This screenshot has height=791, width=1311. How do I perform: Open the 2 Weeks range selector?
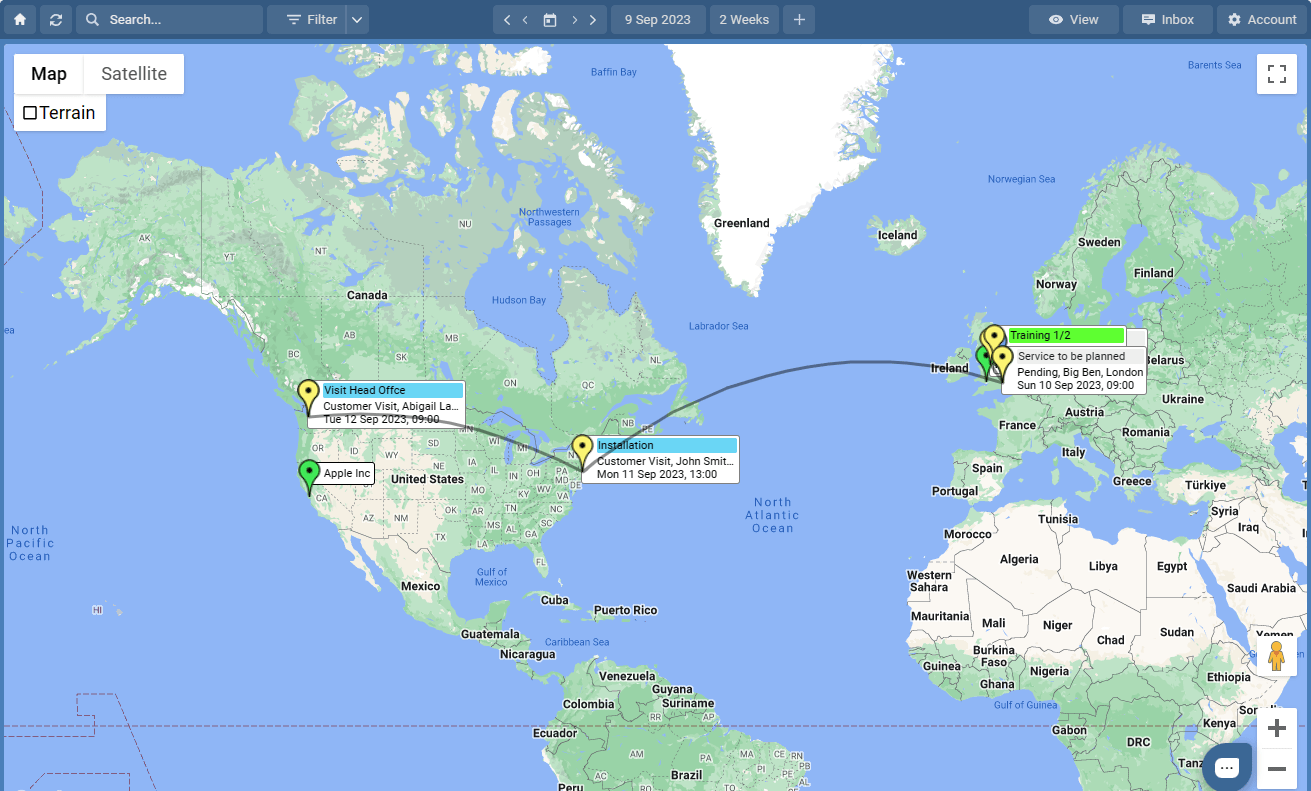tap(744, 19)
